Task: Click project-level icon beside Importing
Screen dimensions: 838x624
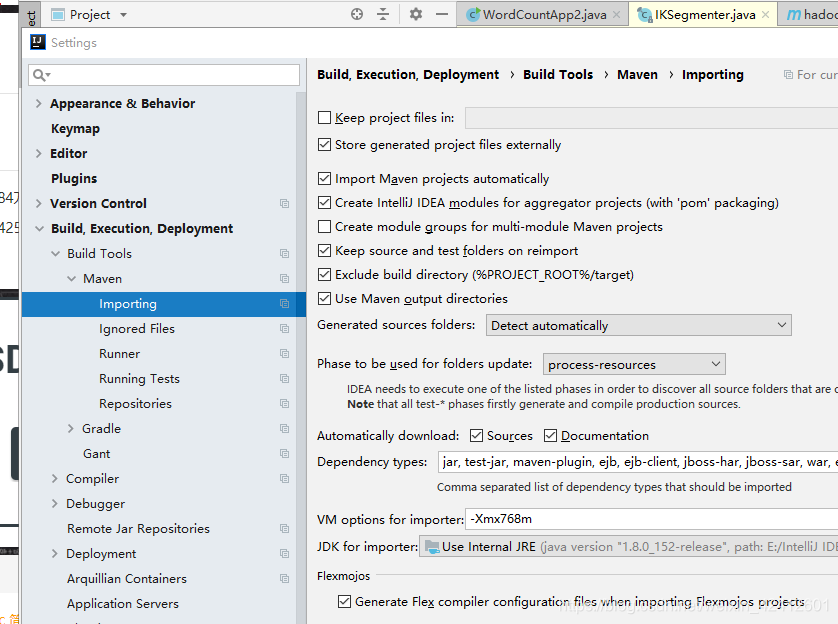Action: tap(284, 304)
